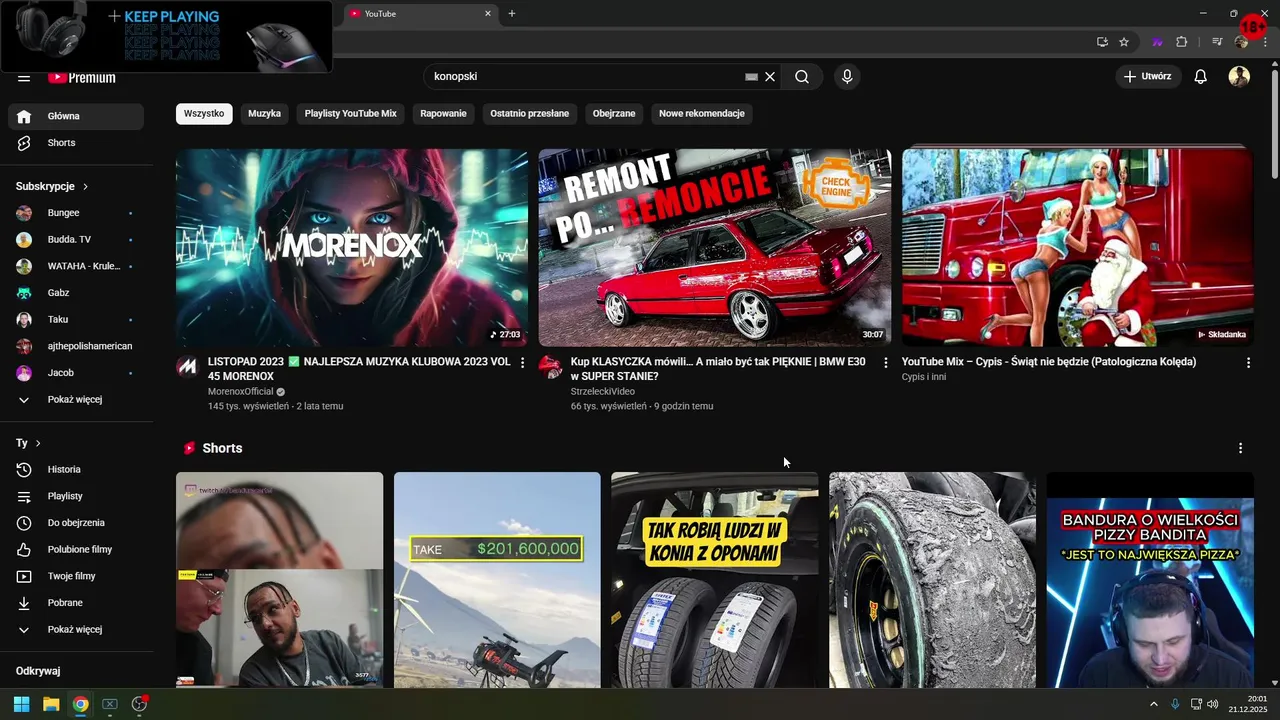Open the Cypis mix red truck thumbnail

point(1077,247)
